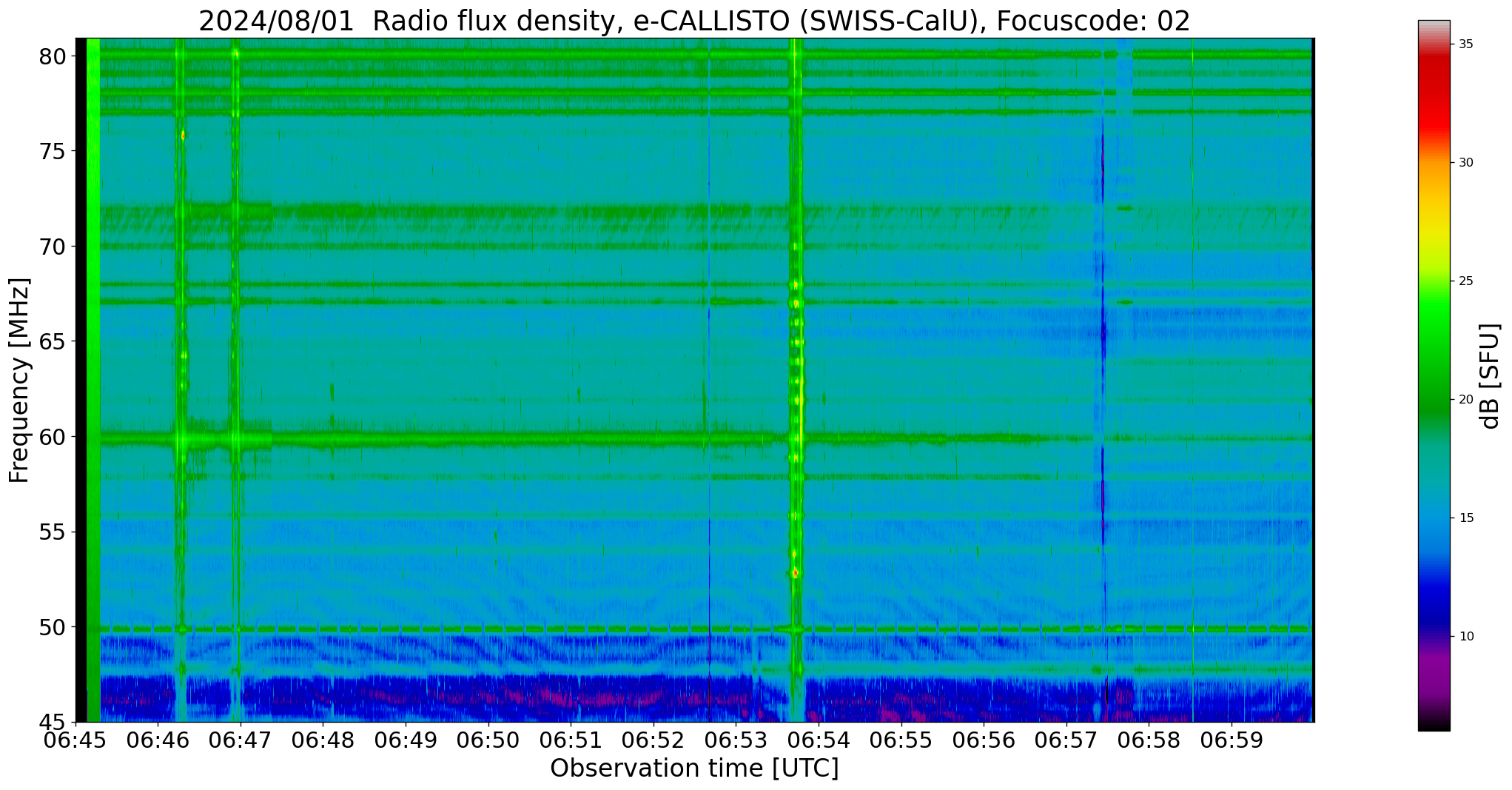Click the 80 MHz frequency tick label

[x=52, y=56]
